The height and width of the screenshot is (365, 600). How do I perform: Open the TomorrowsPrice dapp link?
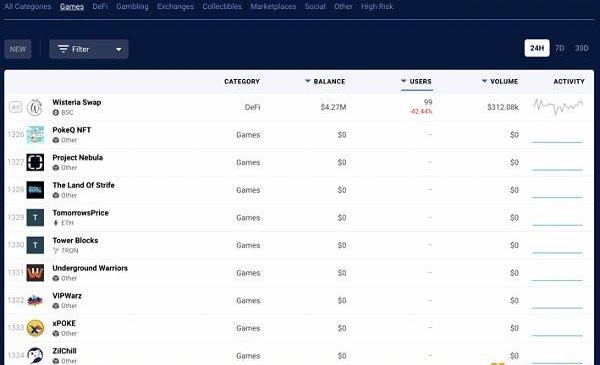point(80,213)
